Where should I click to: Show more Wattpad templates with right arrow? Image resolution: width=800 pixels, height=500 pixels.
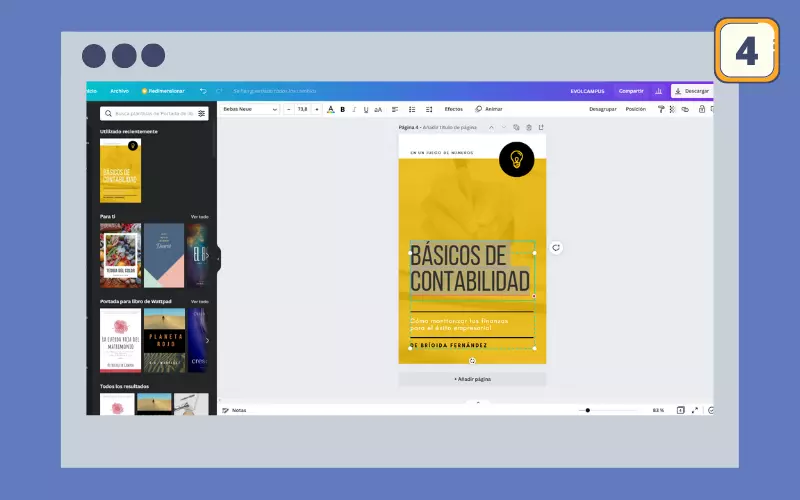[x=207, y=340]
